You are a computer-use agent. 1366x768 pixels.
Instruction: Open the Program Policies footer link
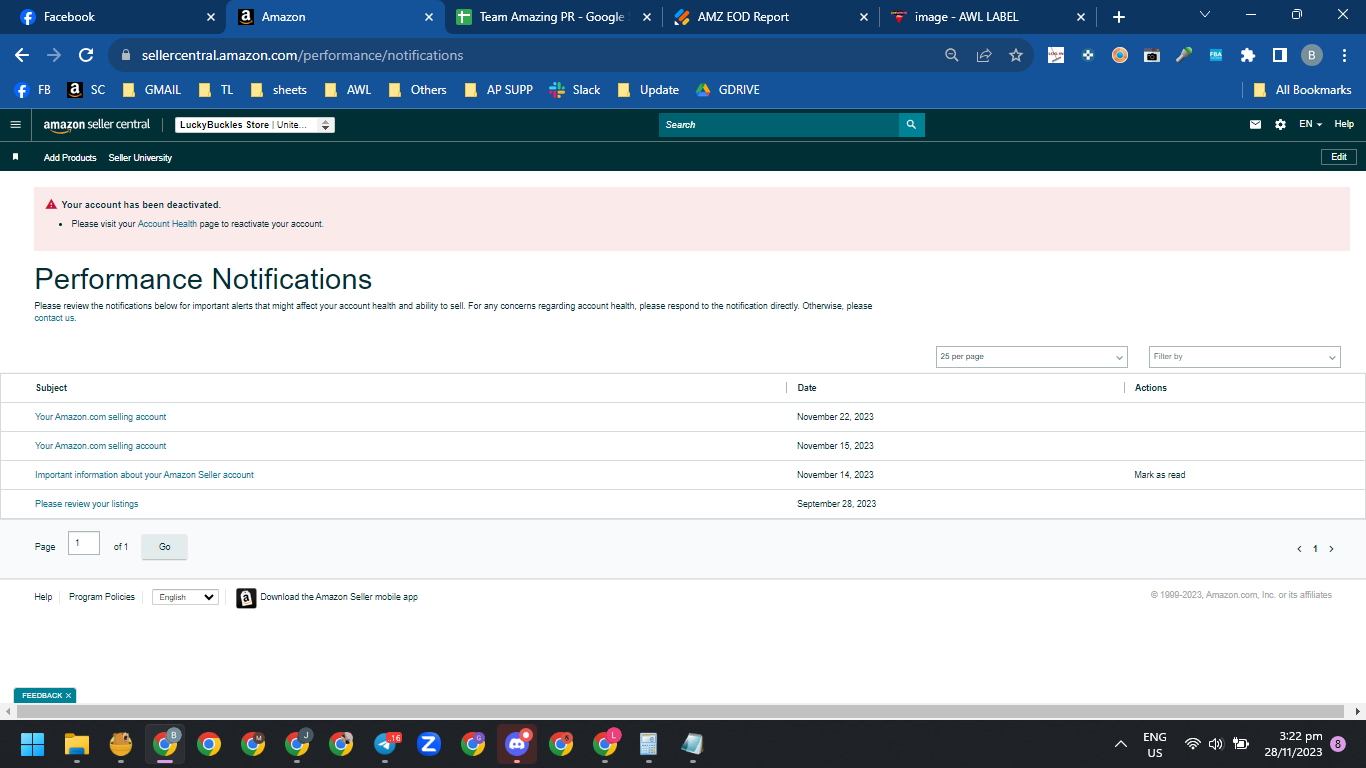coord(102,597)
